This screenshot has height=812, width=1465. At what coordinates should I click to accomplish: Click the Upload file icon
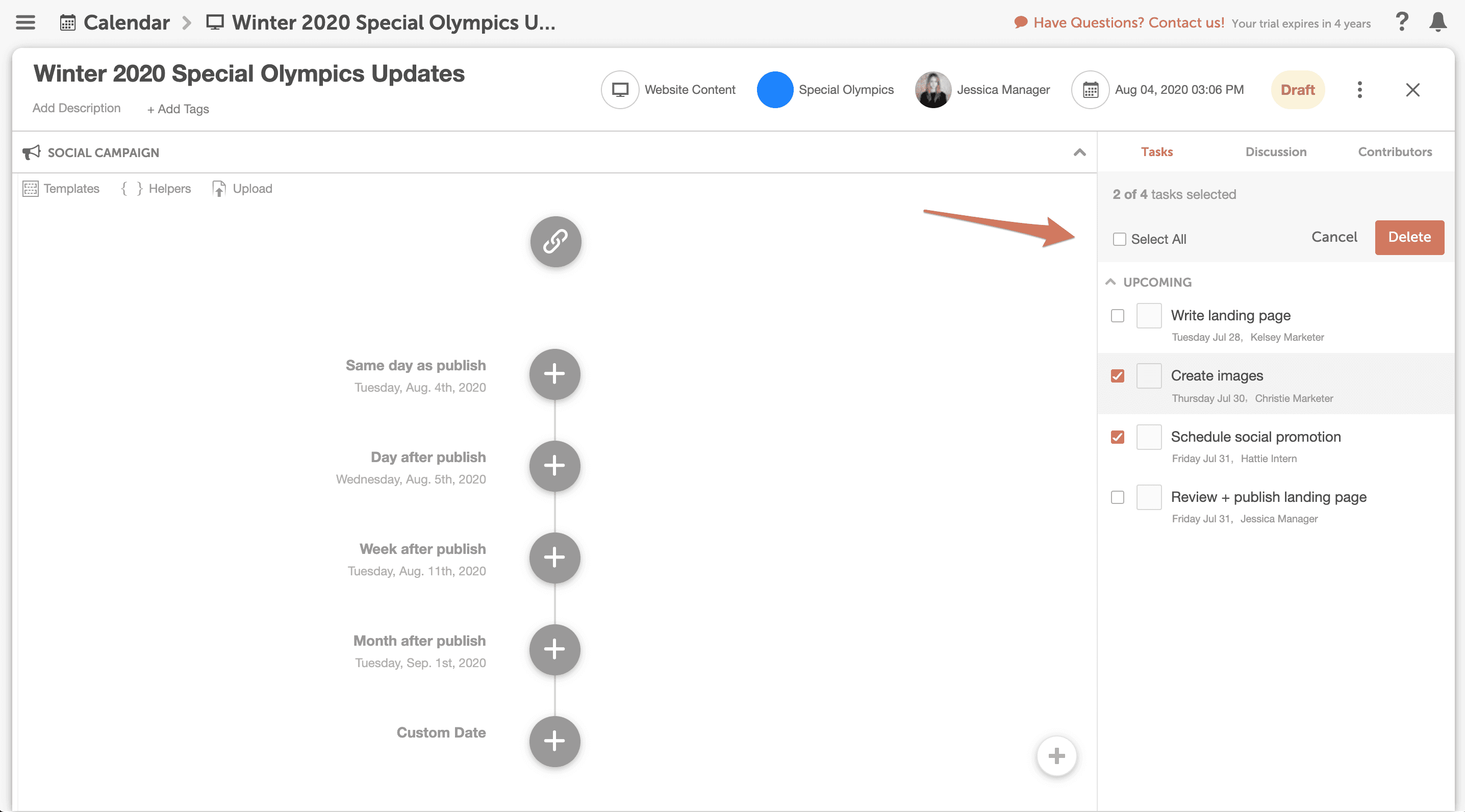[x=219, y=189]
